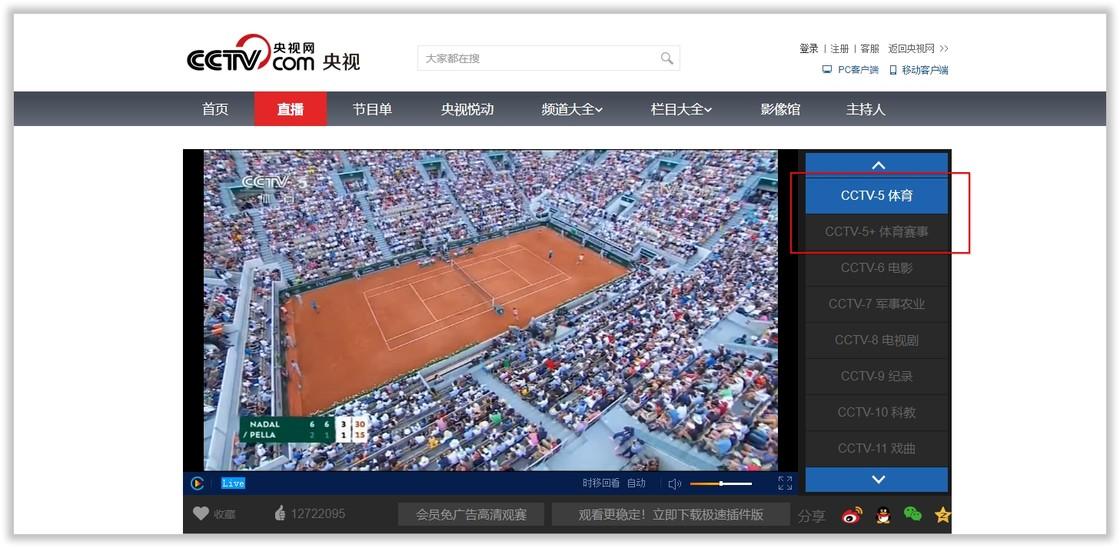Mute the player via the speaker icon
The image size is (1120, 548).
674,484
